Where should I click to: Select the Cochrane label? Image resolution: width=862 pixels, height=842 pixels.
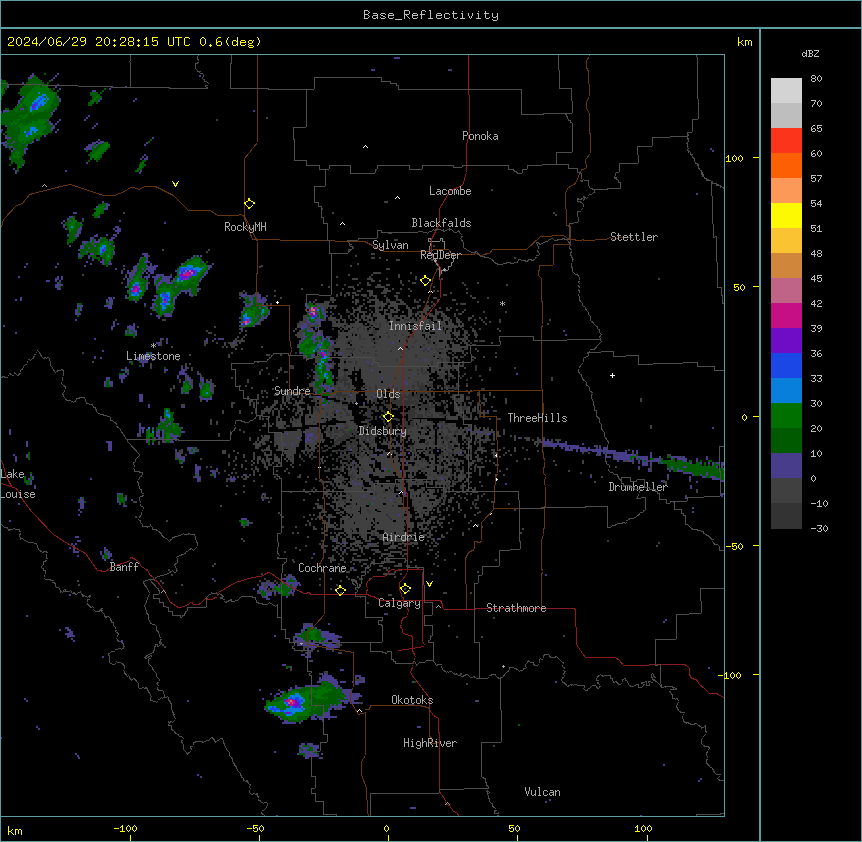point(322,568)
